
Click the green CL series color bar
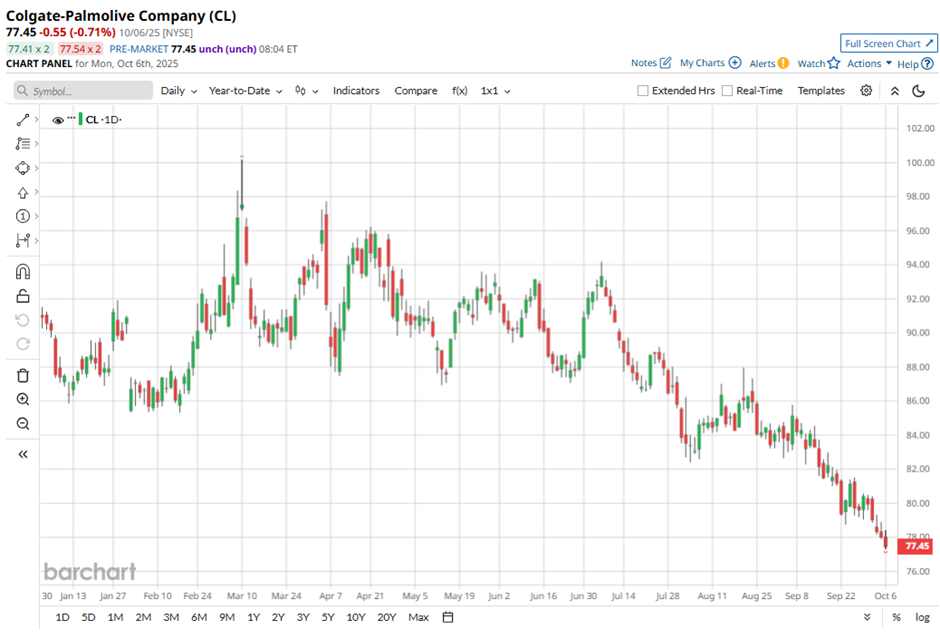(80, 118)
